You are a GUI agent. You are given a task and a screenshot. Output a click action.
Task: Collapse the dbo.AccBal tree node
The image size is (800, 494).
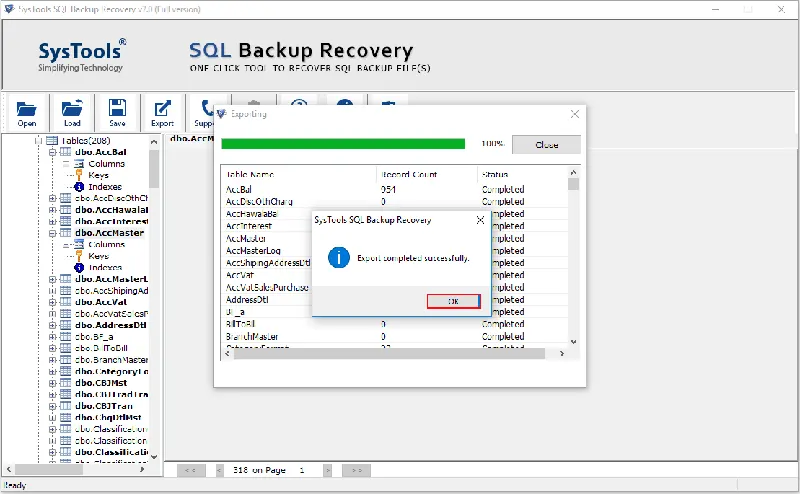[52, 152]
